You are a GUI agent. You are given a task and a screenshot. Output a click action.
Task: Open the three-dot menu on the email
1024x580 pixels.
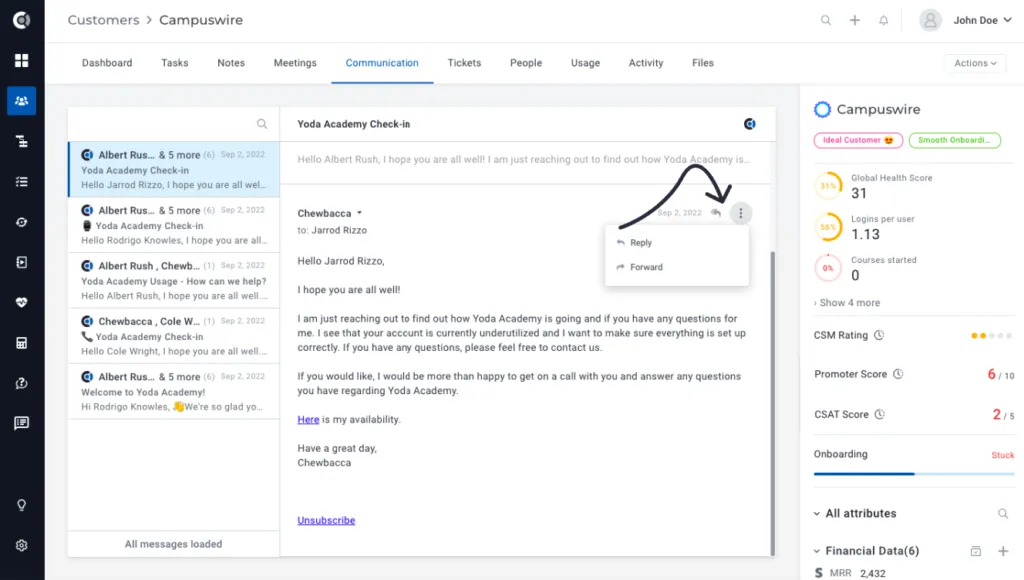tap(741, 213)
